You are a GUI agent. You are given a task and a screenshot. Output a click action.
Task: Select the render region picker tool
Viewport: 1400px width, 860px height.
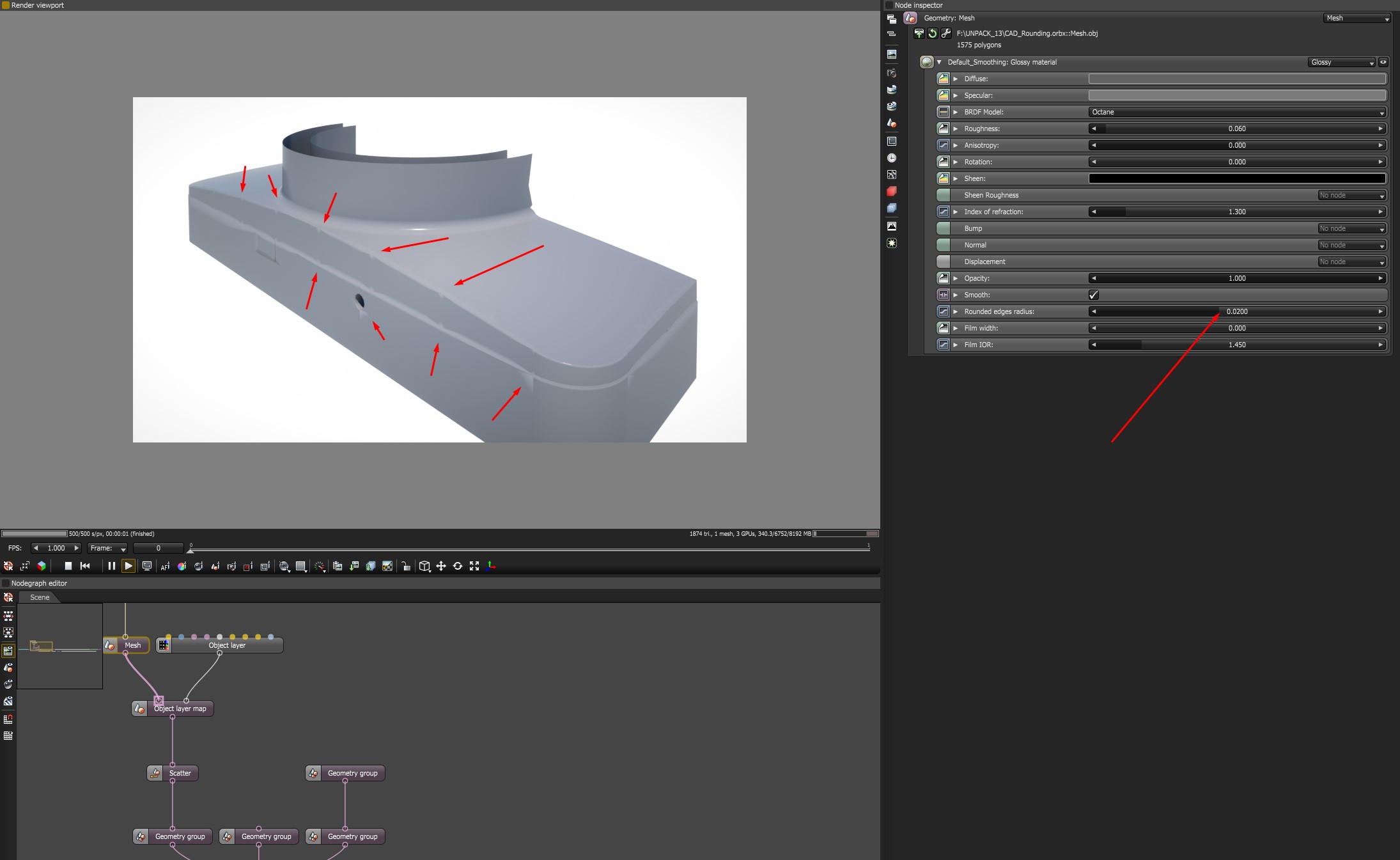pyautogui.click(x=248, y=566)
